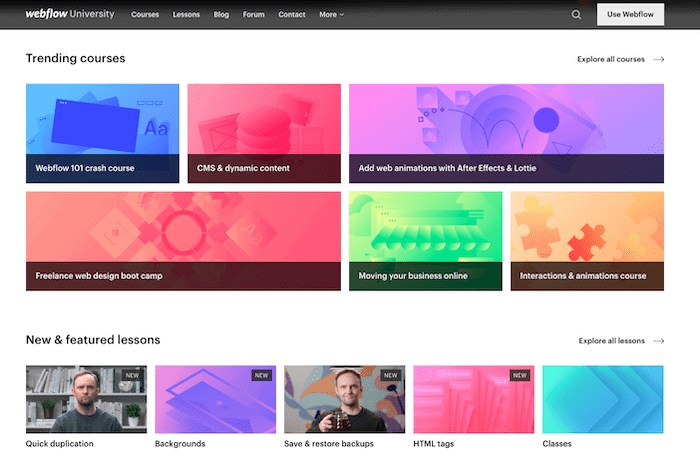The height and width of the screenshot is (475, 700).
Task: Click the Classes title text
Action: (x=557, y=444)
